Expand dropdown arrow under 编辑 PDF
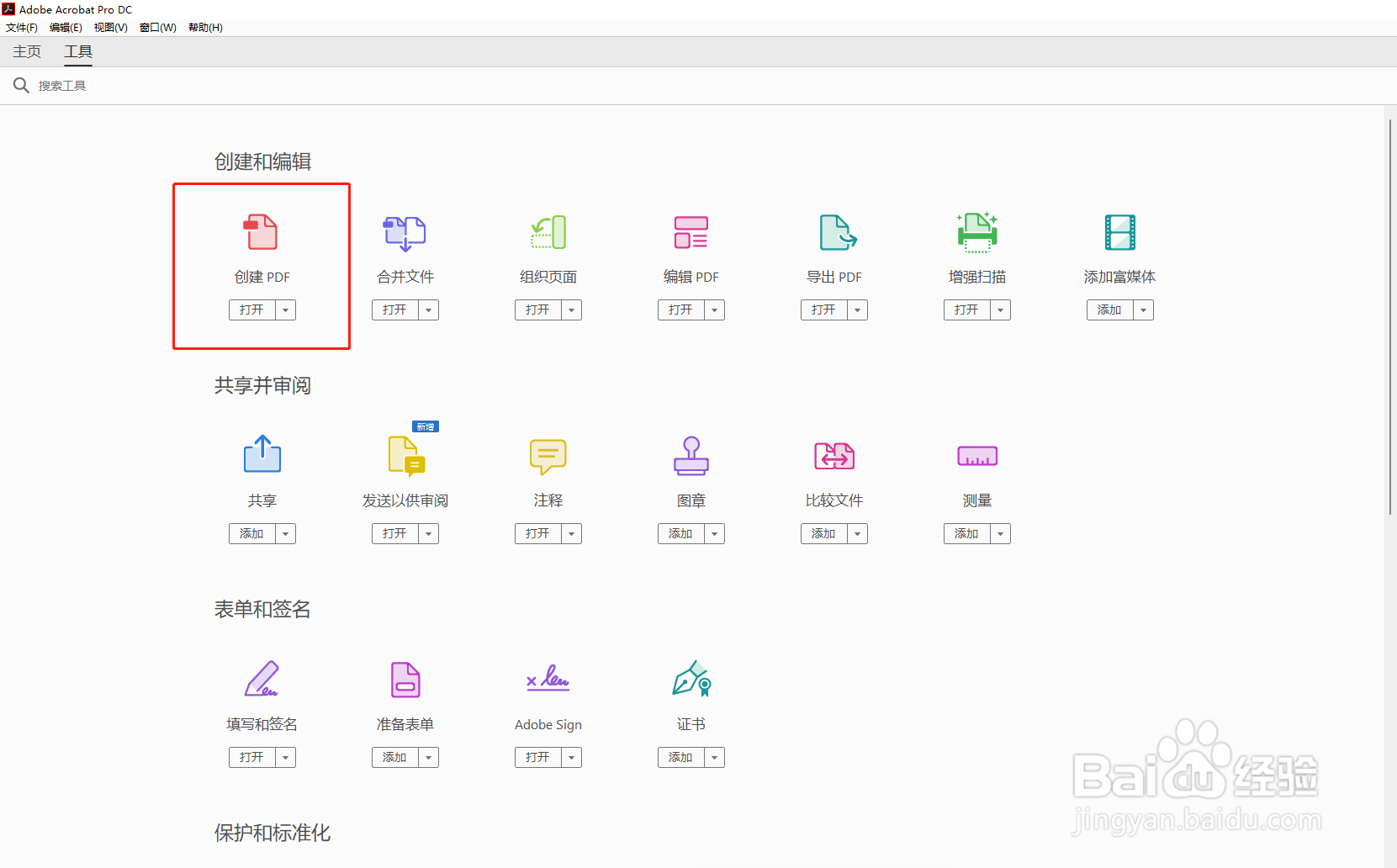 pyautogui.click(x=715, y=310)
